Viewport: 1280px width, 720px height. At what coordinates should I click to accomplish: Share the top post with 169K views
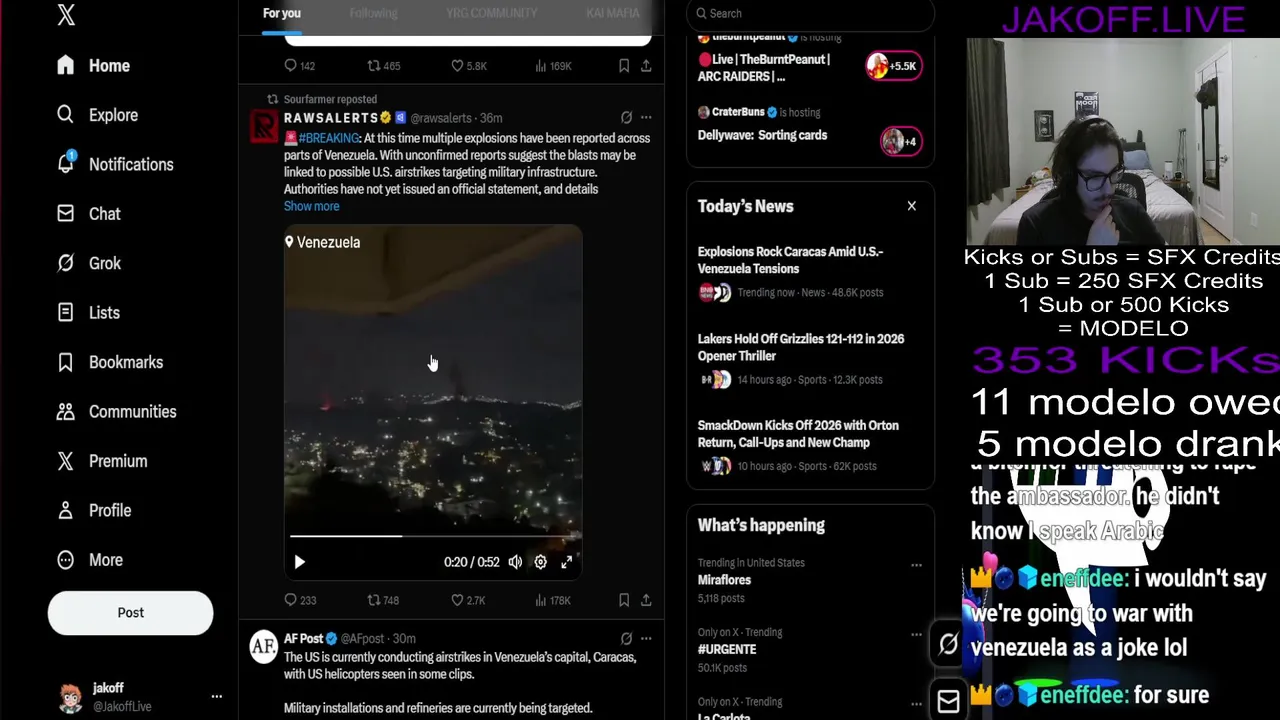646,66
